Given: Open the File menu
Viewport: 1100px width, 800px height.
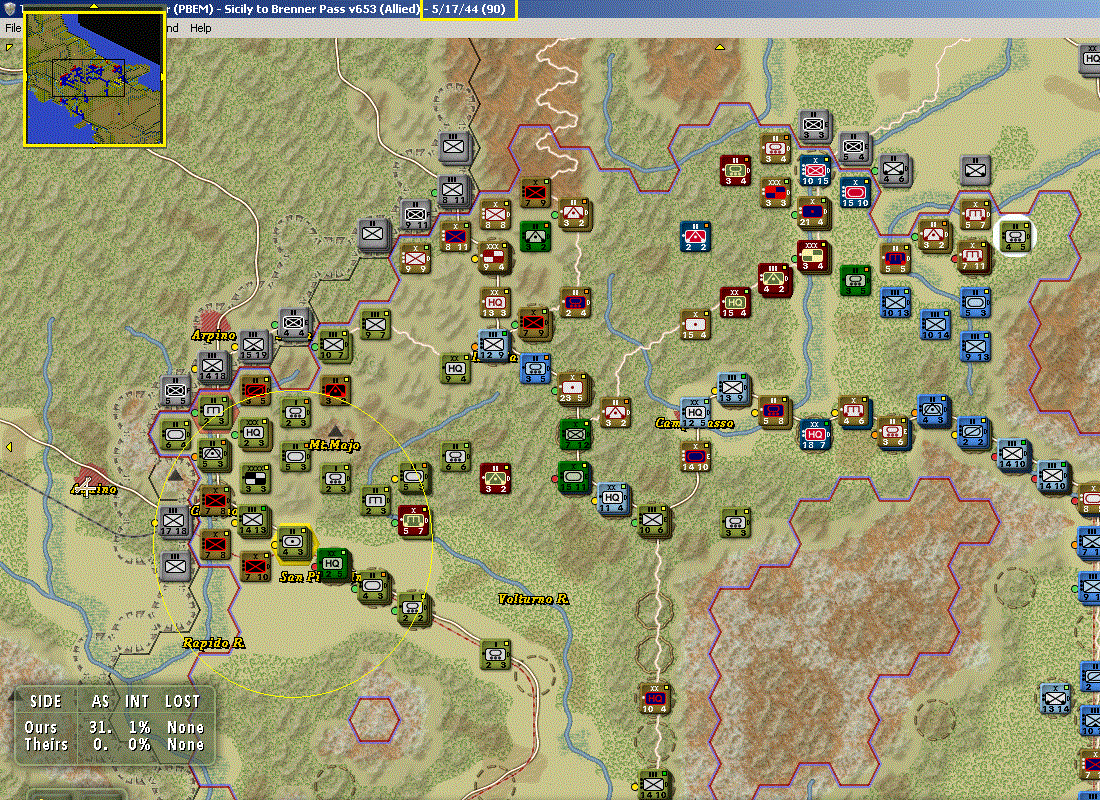Looking at the screenshot, I should (x=13, y=28).
